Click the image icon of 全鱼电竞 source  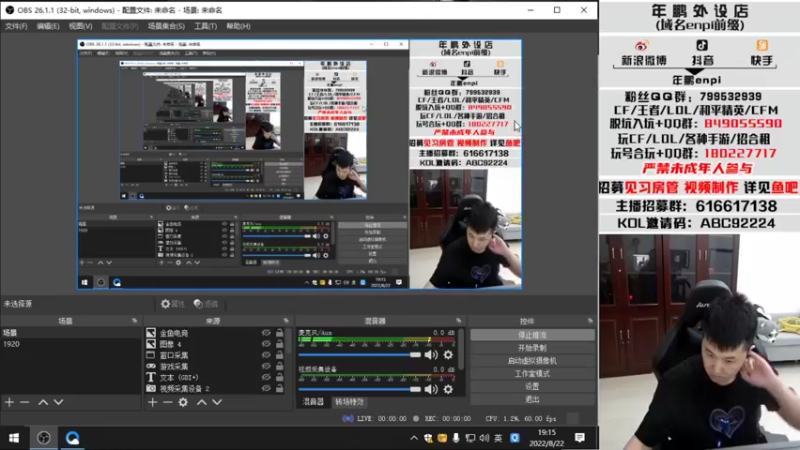point(151,333)
